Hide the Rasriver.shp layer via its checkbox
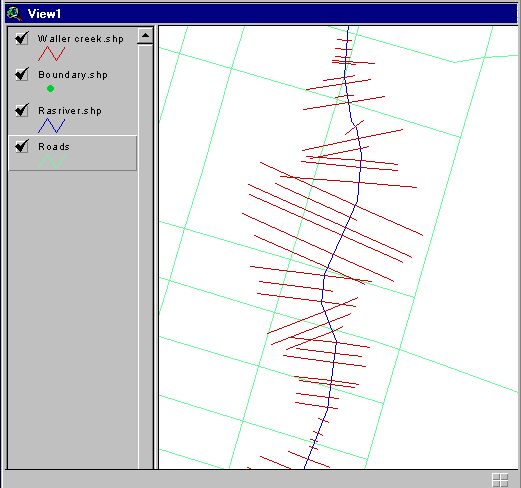521x488 pixels. click(22, 110)
